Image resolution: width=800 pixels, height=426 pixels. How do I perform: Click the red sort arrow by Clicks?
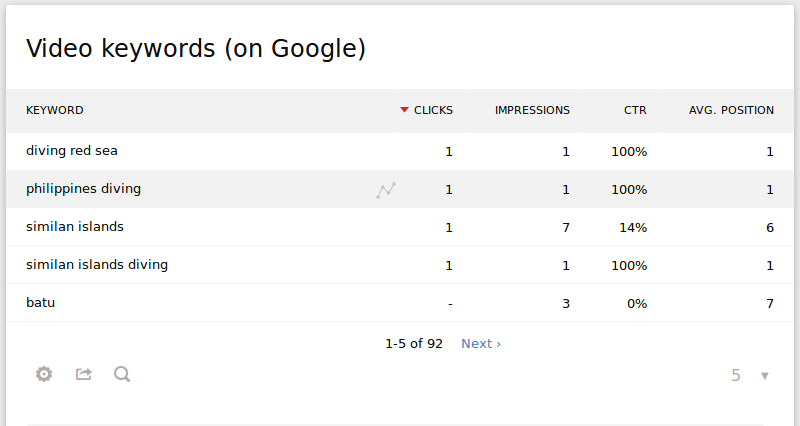coord(404,110)
